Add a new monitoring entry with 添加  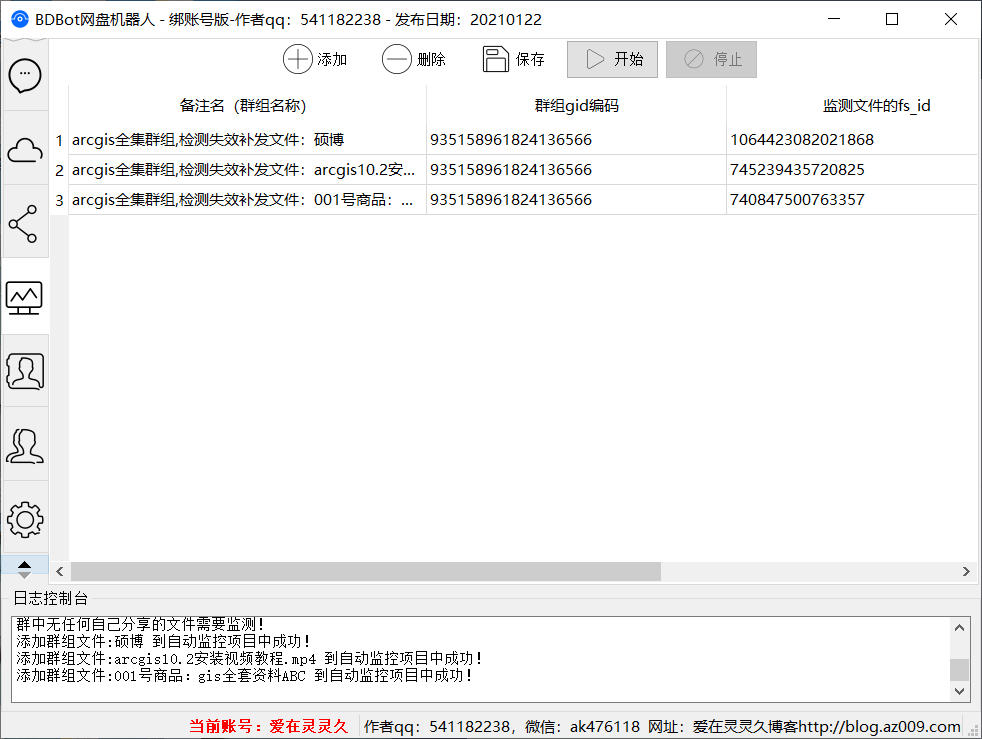(x=315, y=59)
